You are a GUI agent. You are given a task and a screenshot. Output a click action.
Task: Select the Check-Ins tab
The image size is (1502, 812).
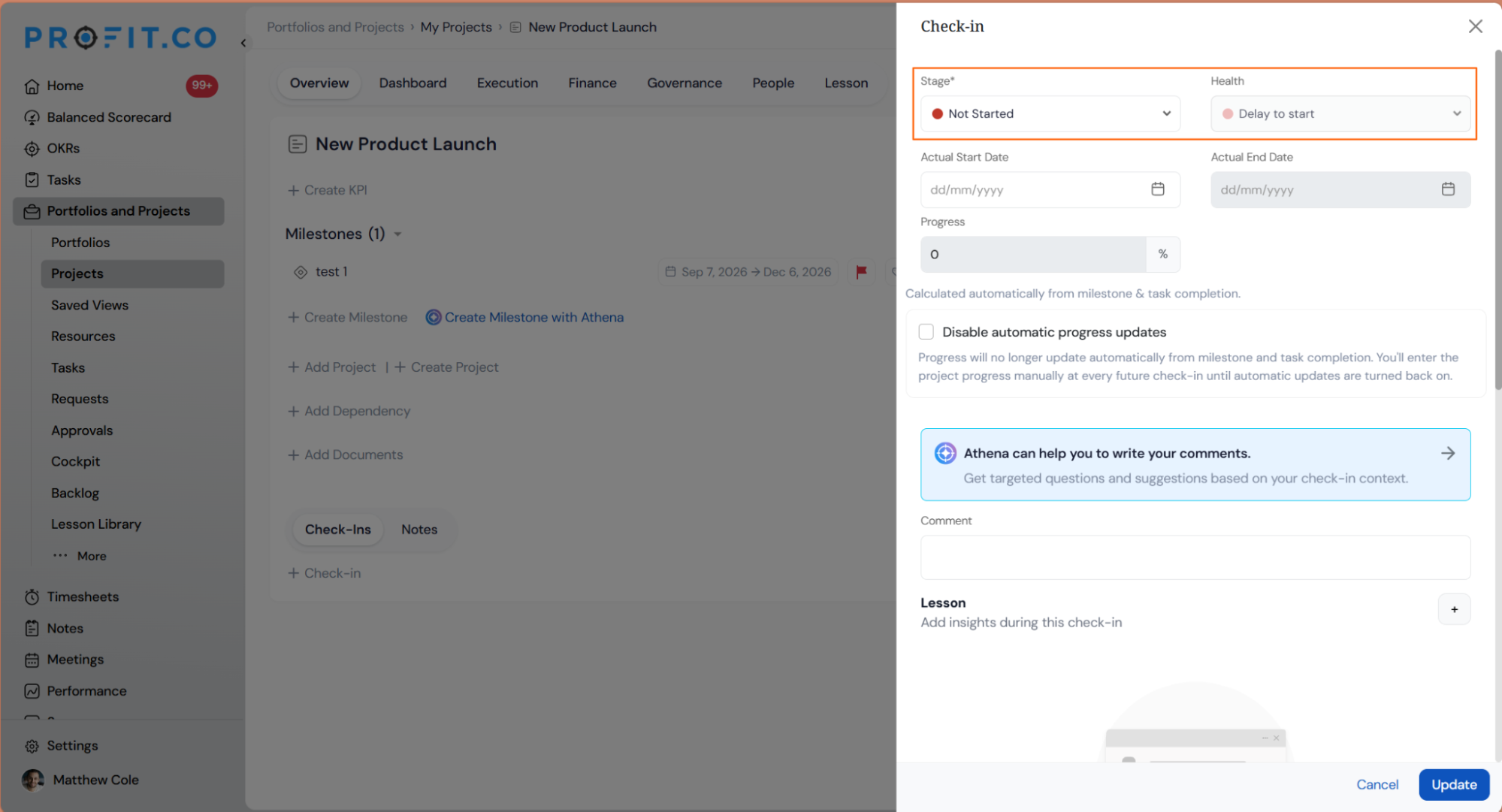(337, 530)
